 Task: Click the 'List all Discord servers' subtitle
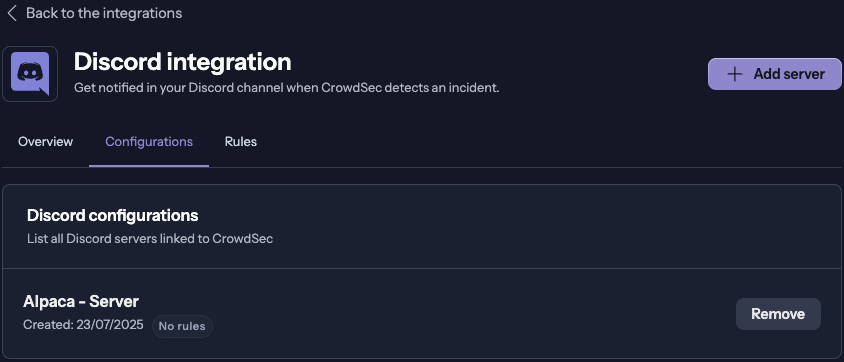(150, 239)
